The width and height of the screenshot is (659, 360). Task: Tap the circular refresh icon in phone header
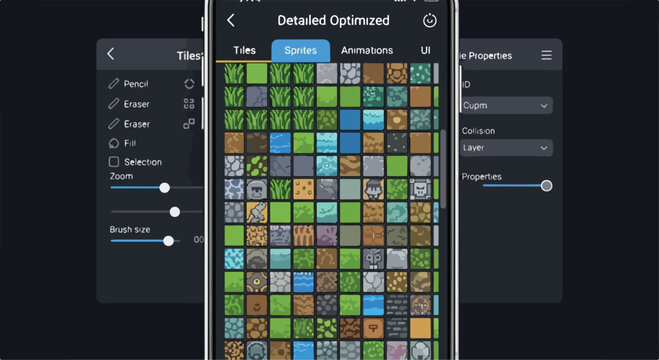pyautogui.click(x=430, y=20)
